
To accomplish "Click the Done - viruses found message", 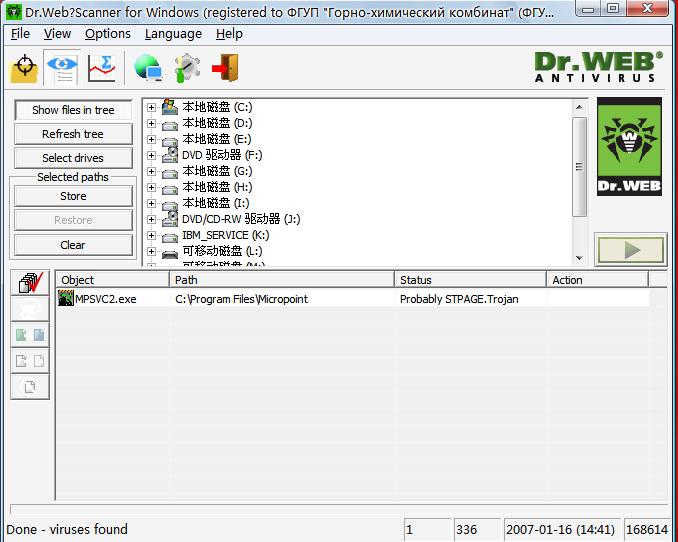I will (67, 529).
